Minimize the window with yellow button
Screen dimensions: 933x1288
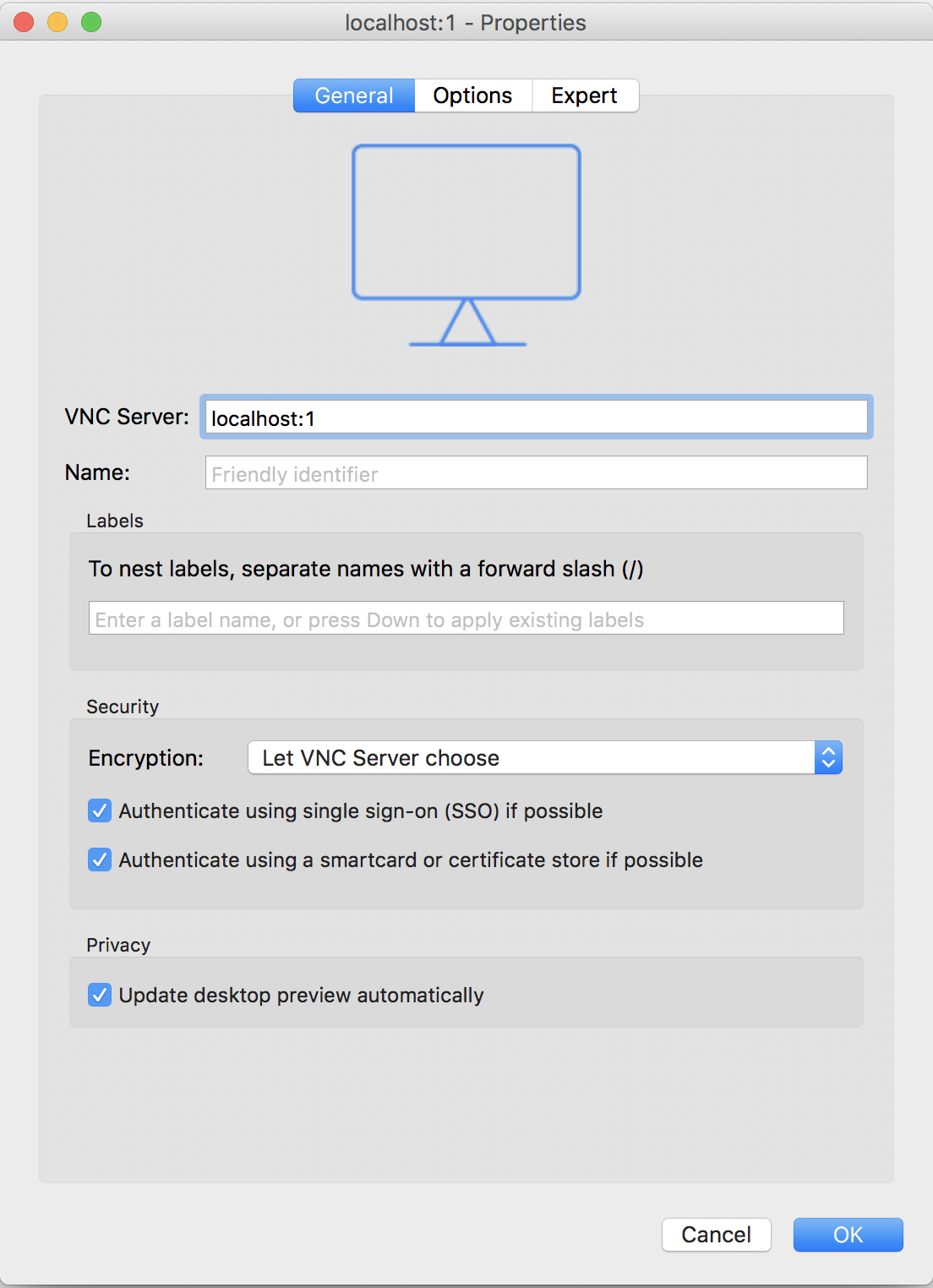tap(57, 22)
